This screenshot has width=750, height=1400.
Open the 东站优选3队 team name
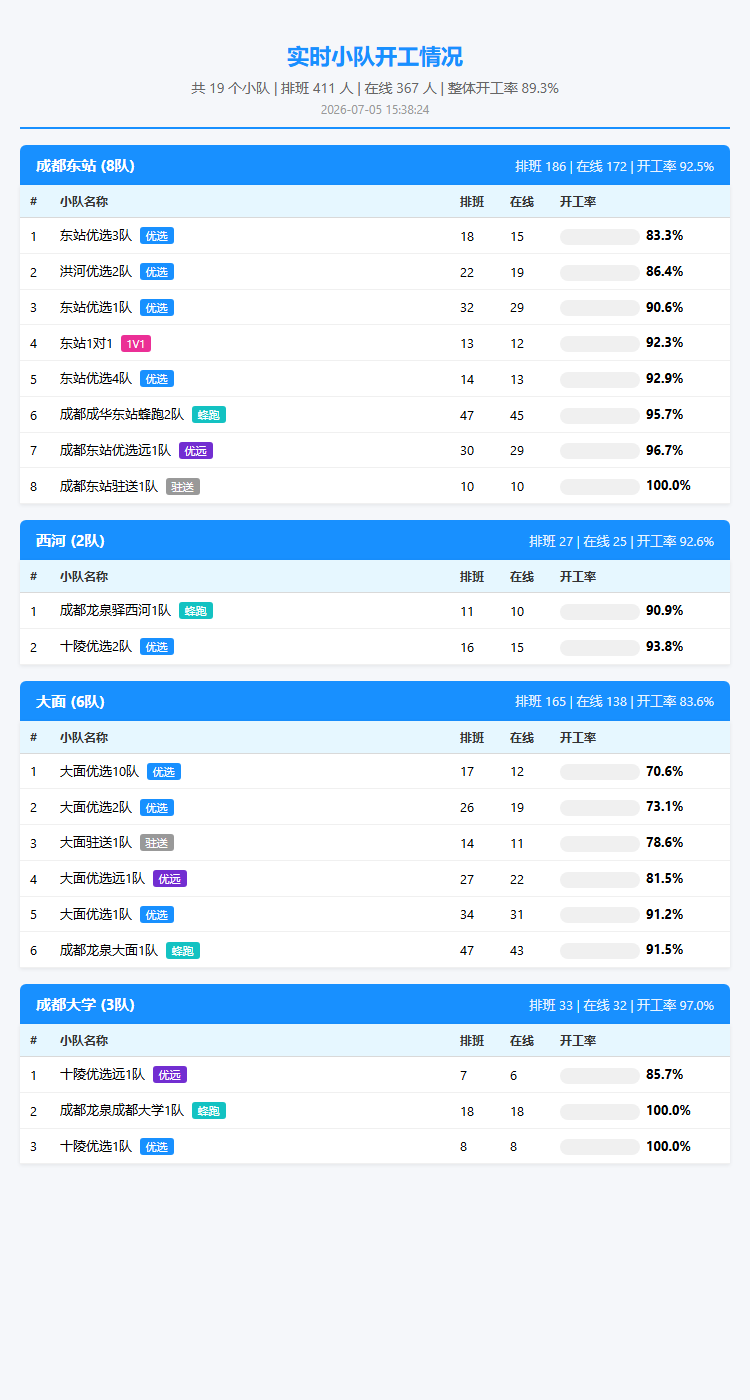pyautogui.click(x=96, y=236)
